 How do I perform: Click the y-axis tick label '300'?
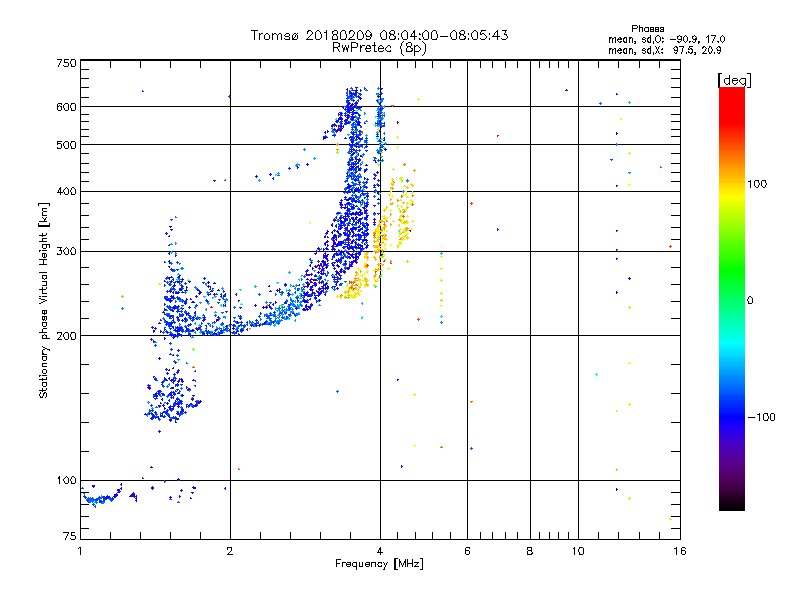coord(66,251)
